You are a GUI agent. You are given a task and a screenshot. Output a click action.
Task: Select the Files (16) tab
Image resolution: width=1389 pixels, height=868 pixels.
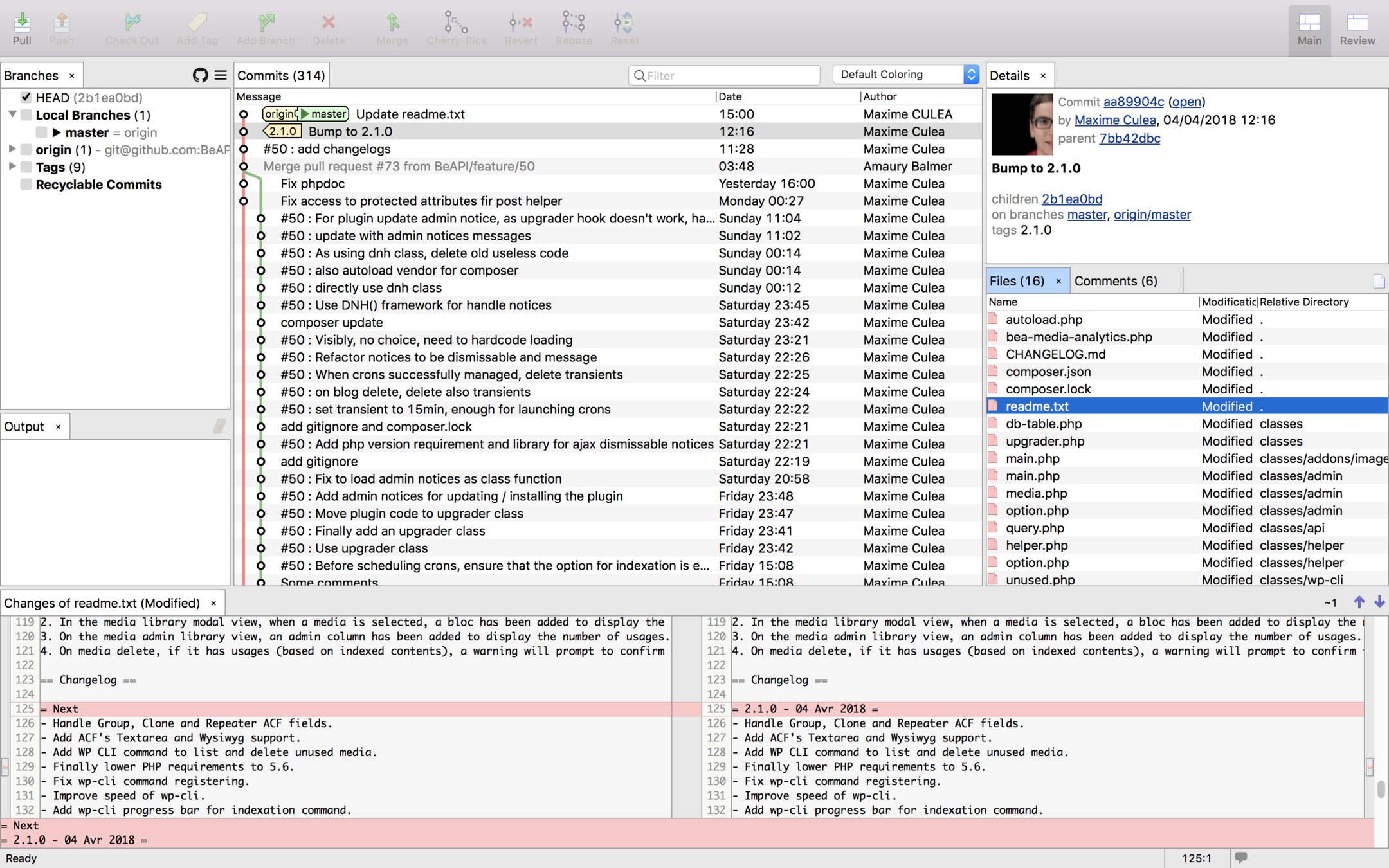[x=1017, y=281]
